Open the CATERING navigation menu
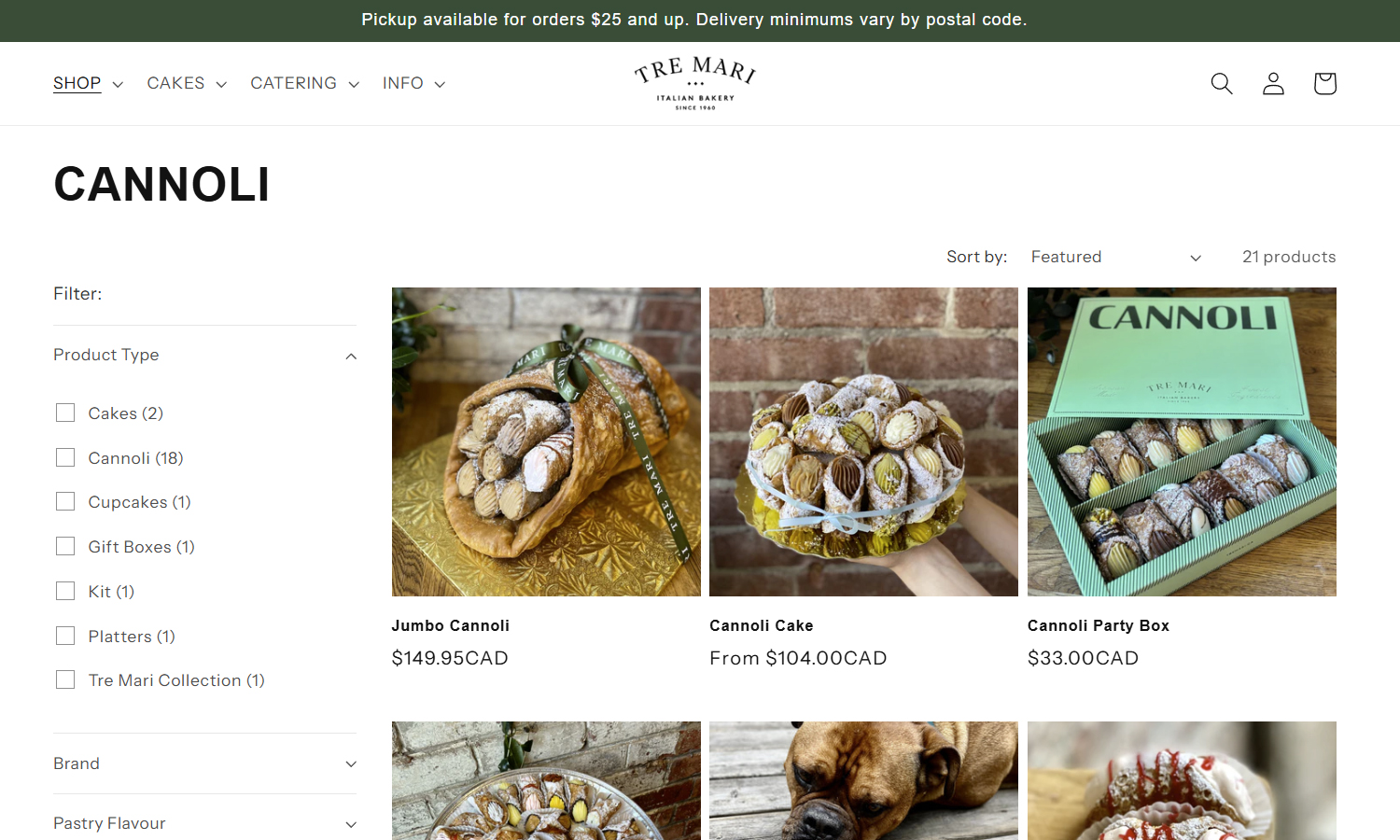The width and height of the screenshot is (1400, 840). pyautogui.click(x=304, y=84)
